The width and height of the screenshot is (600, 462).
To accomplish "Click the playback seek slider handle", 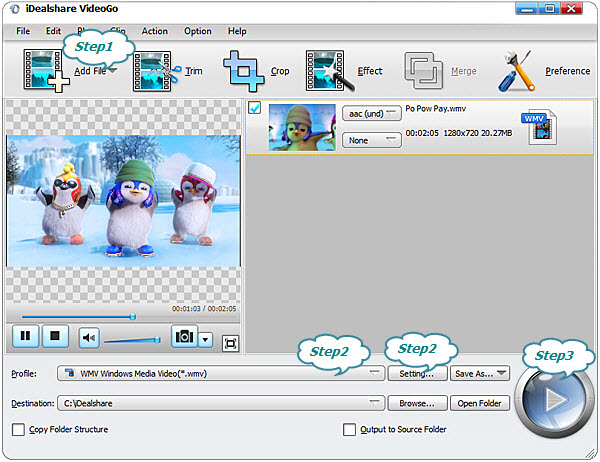I will click(x=132, y=317).
